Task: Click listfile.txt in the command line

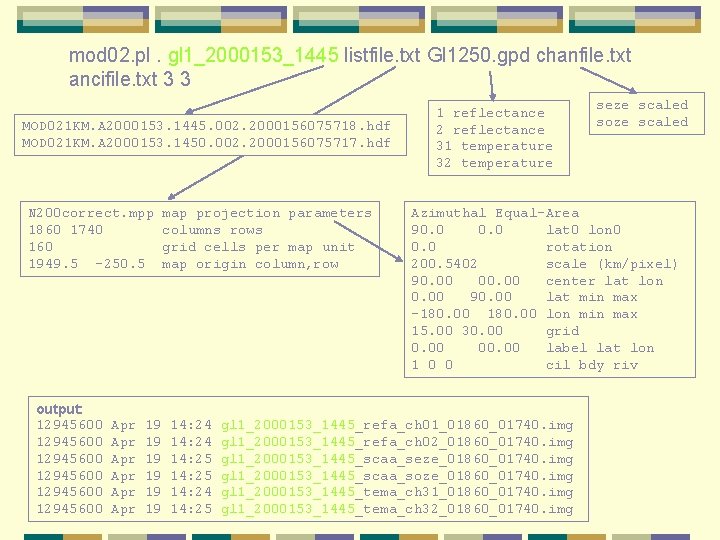Action: [382, 55]
